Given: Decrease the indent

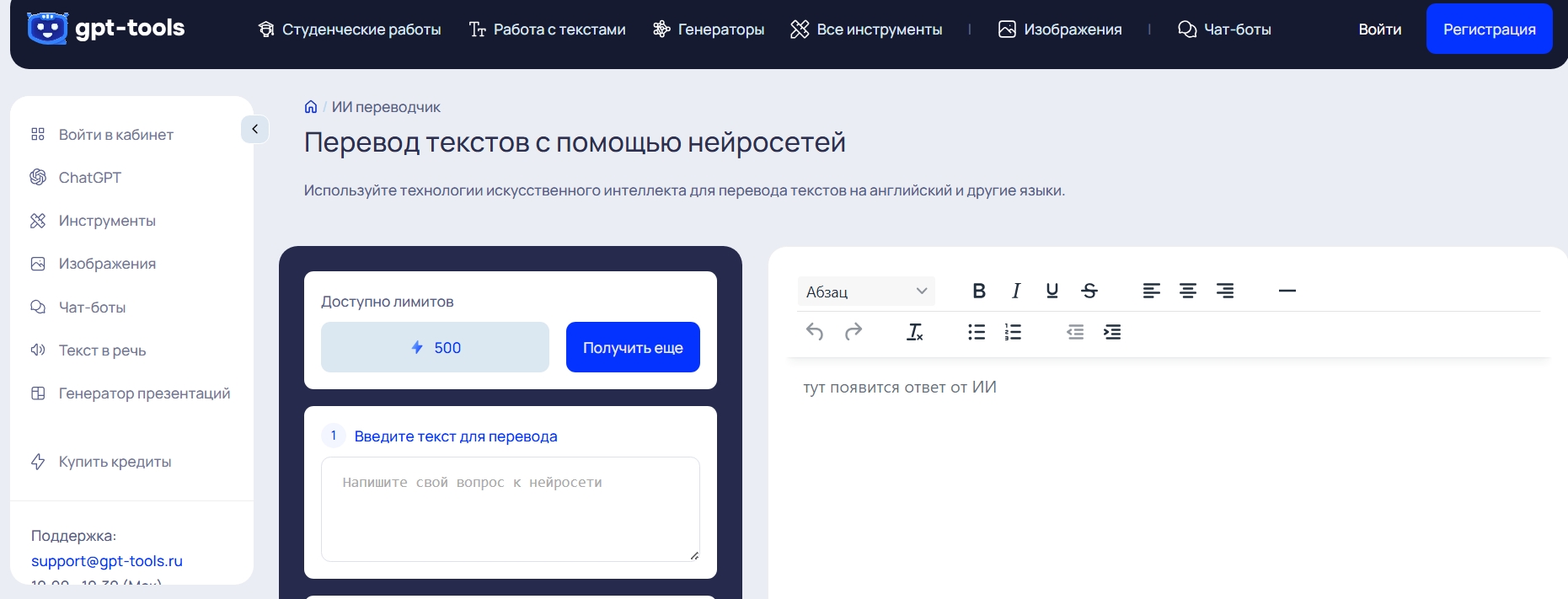Looking at the screenshot, I should 1075,332.
